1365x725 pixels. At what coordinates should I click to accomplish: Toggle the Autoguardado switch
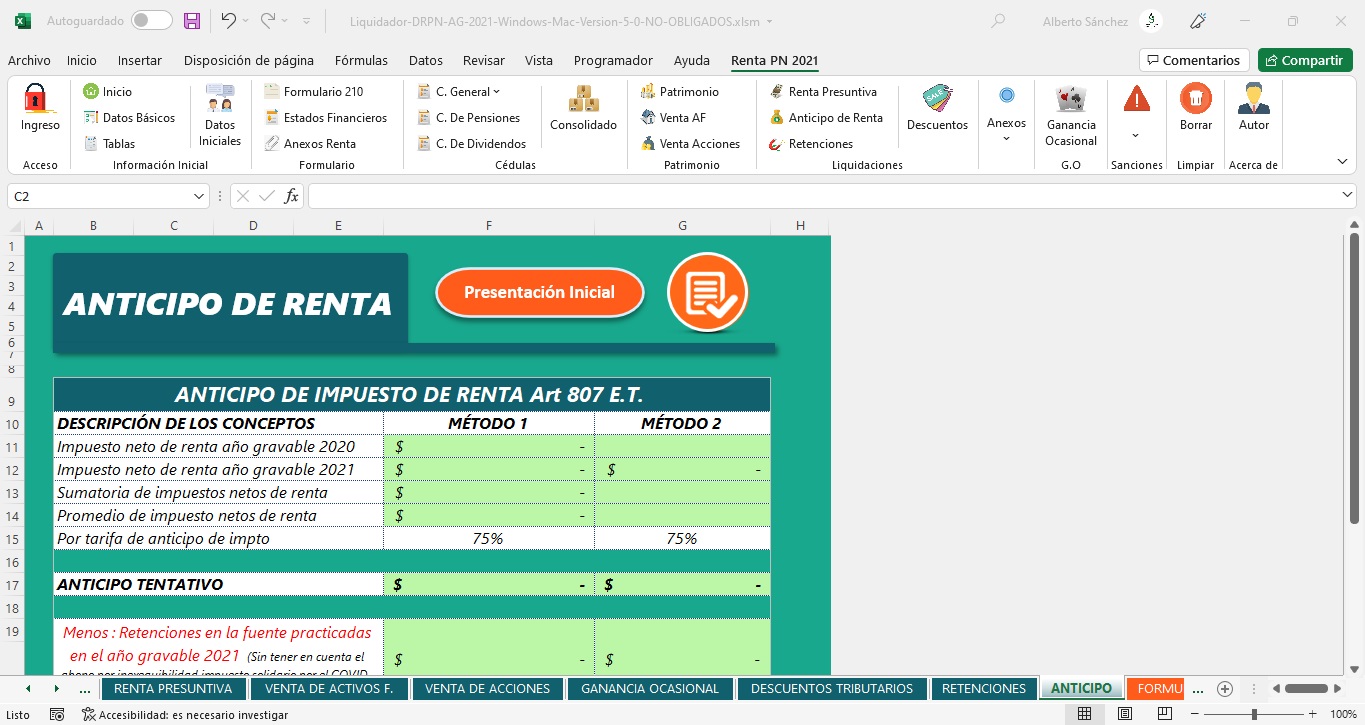[151, 20]
